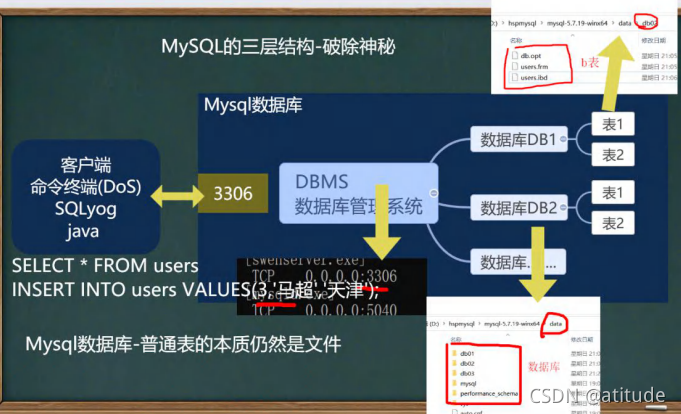Click the db03 folder icon
The height and width of the screenshot is (414, 681).
pyautogui.click(x=454, y=373)
